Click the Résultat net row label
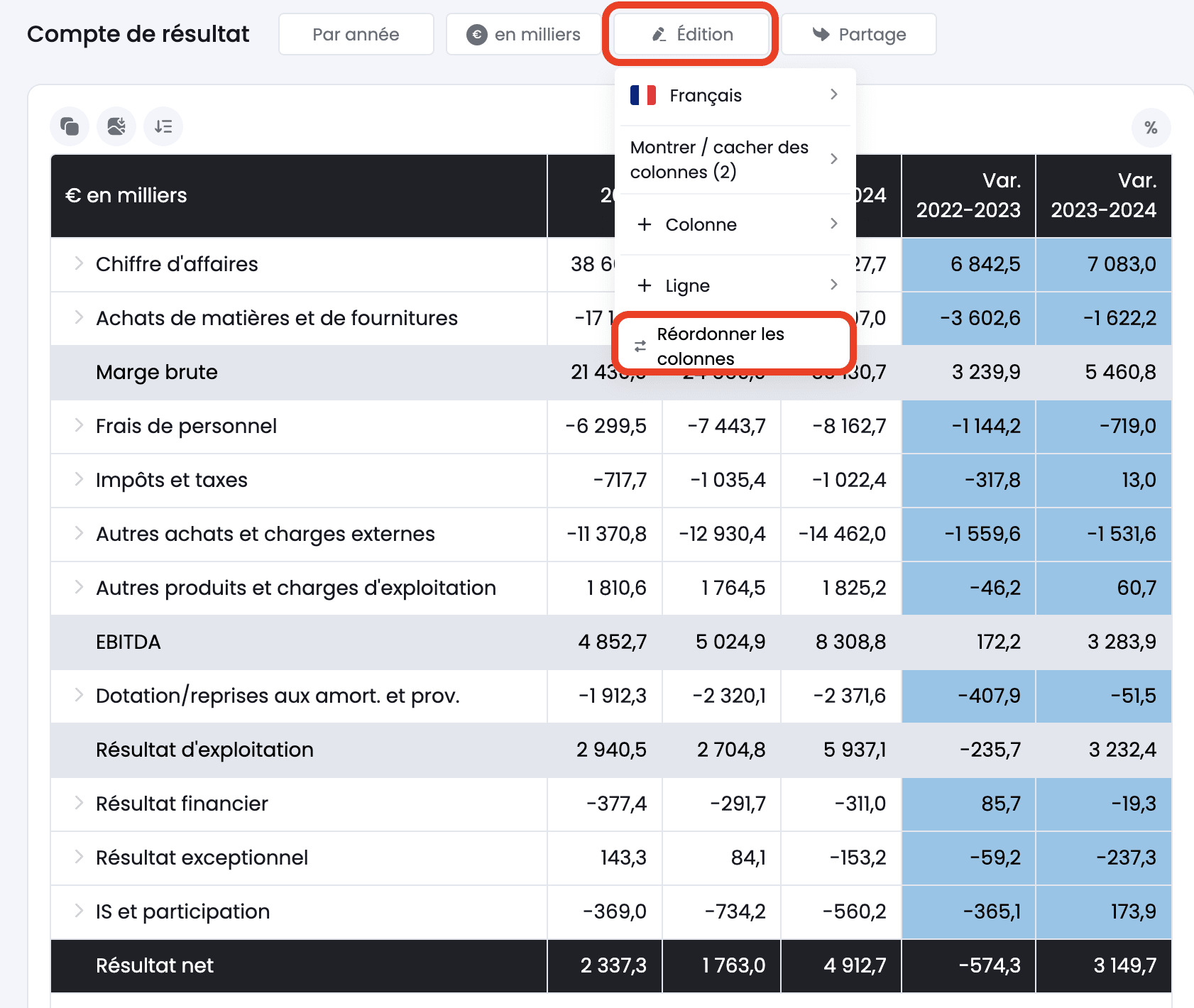Viewport: 1194px width, 1008px height. point(155,965)
